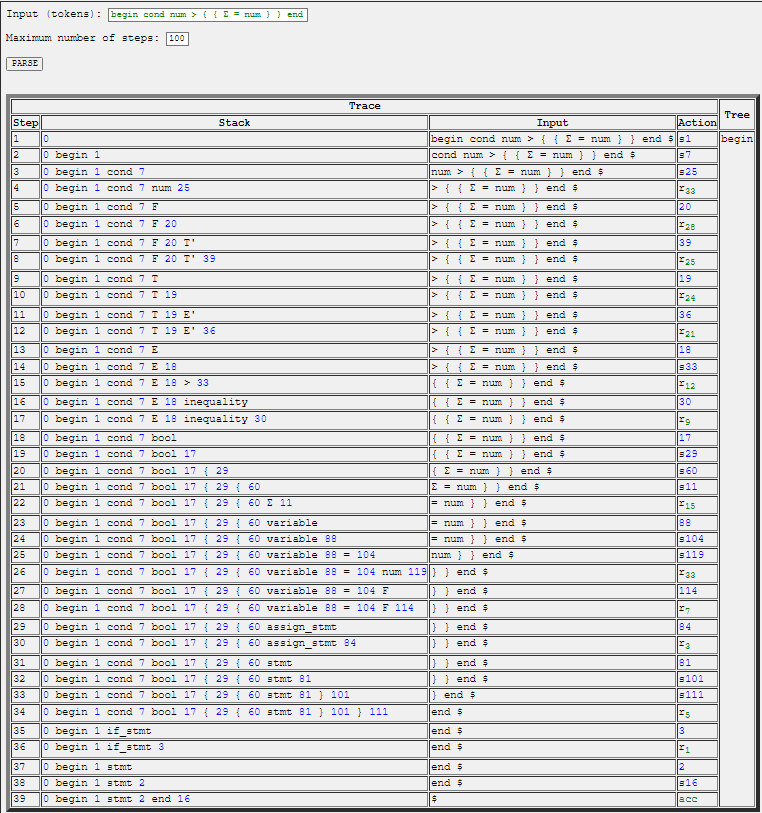762x813 pixels.
Task: Click stack cell 'begin 1 cond 7 bool' in step 18
Action: (234, 438)
